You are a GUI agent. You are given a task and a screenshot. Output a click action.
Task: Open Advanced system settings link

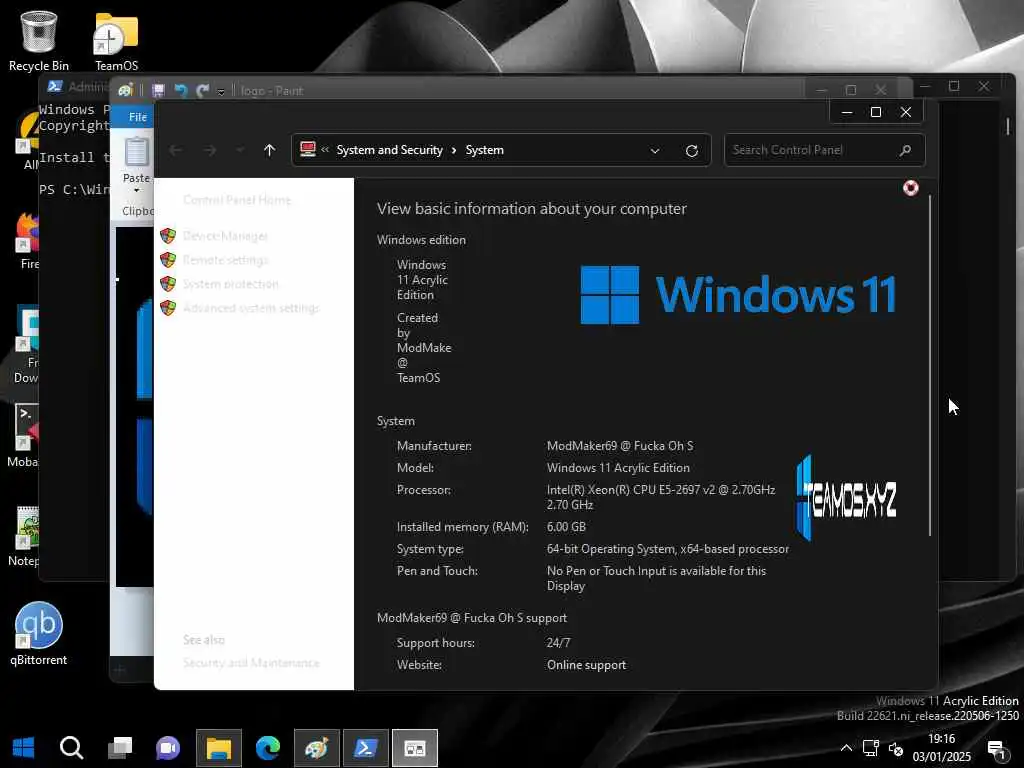[x=251, y=308]
